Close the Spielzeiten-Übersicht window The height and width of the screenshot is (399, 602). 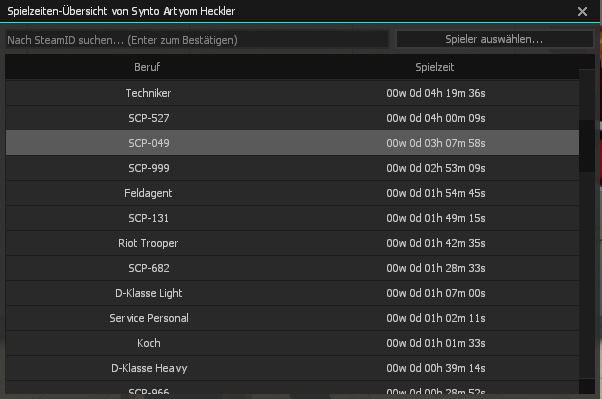582,12
